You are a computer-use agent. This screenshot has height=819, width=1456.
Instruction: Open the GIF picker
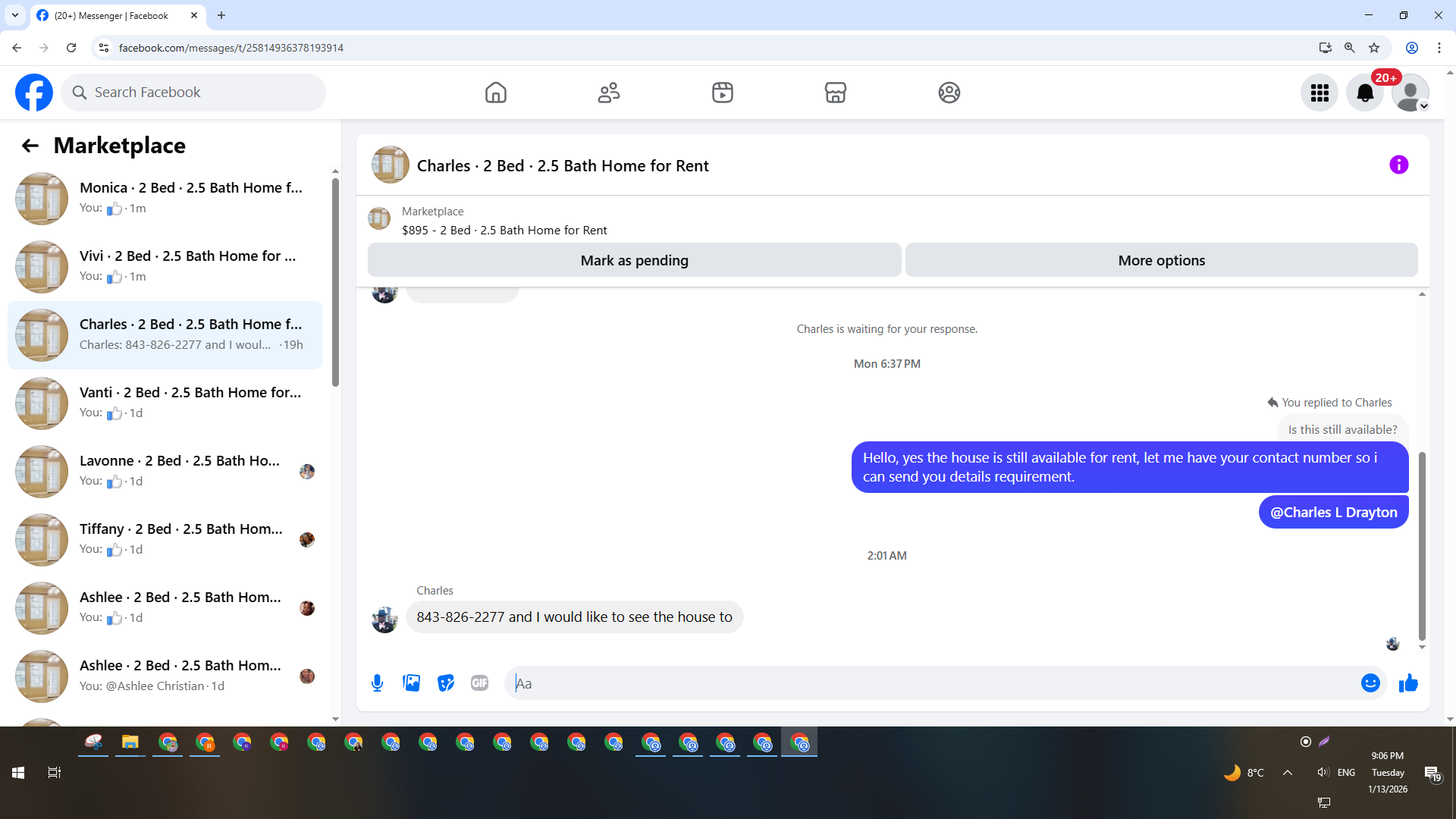[479, 683]
